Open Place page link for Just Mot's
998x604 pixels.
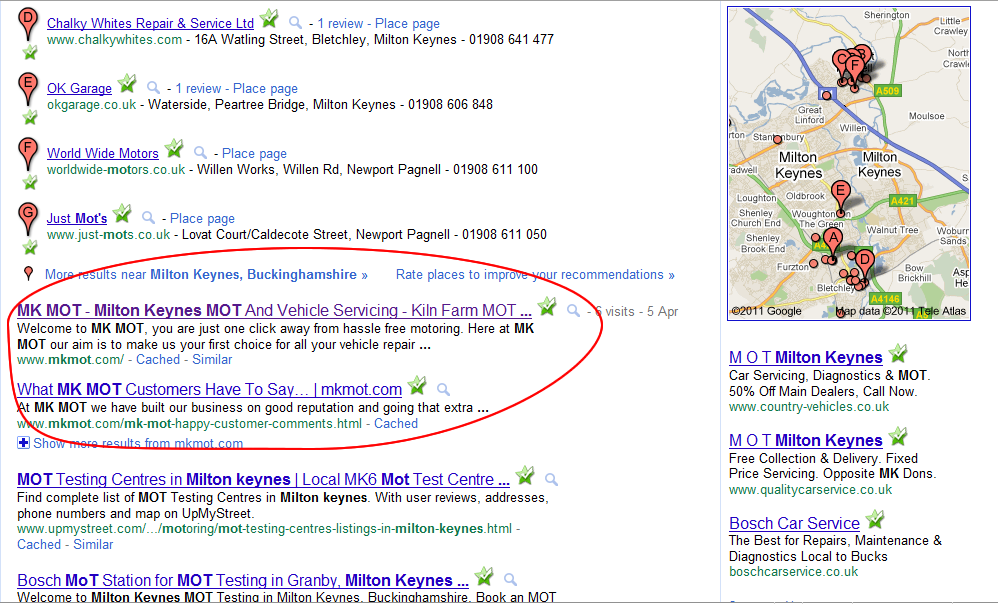pos(202,218)
